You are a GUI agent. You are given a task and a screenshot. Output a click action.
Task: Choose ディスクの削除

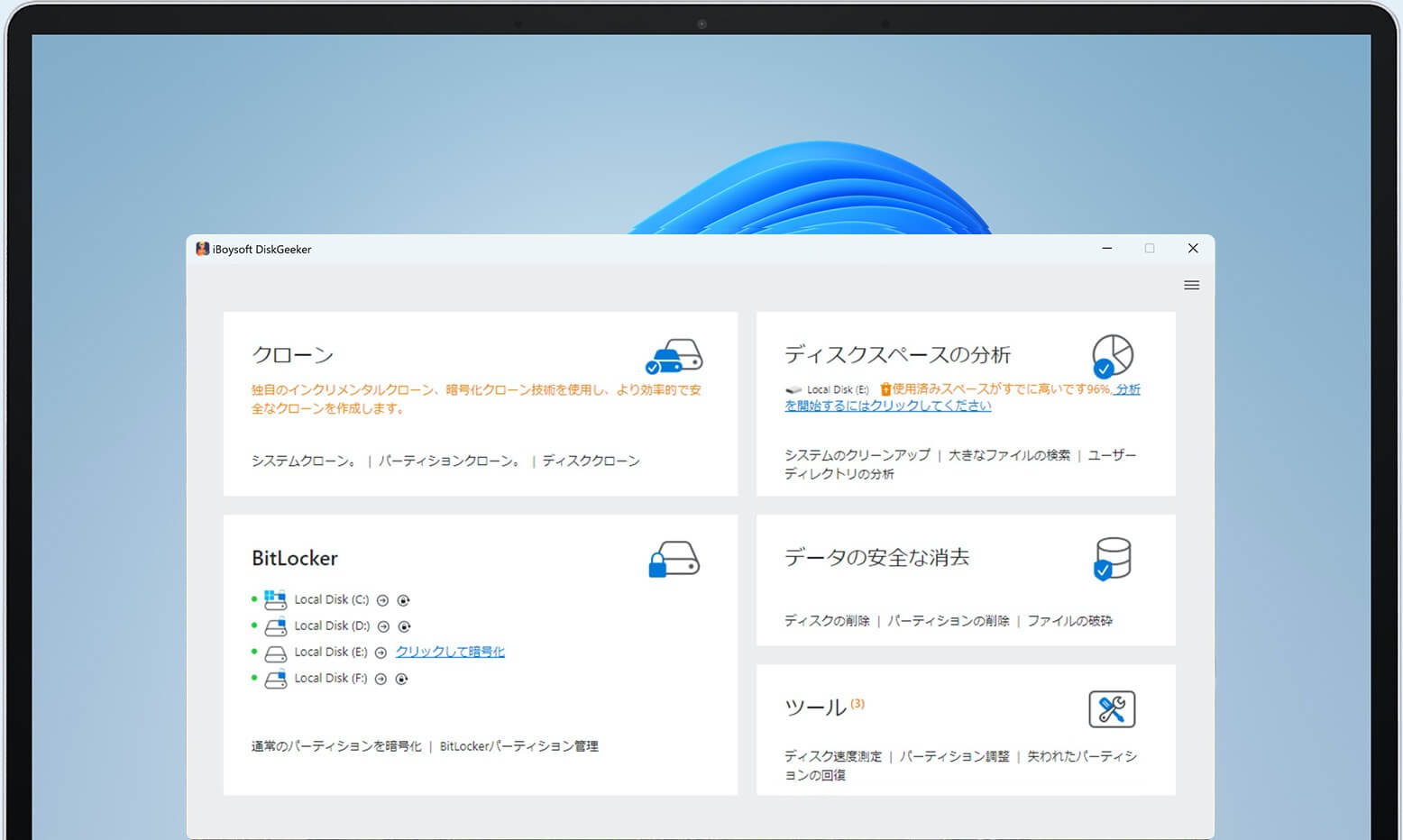(x=827, y=621)
